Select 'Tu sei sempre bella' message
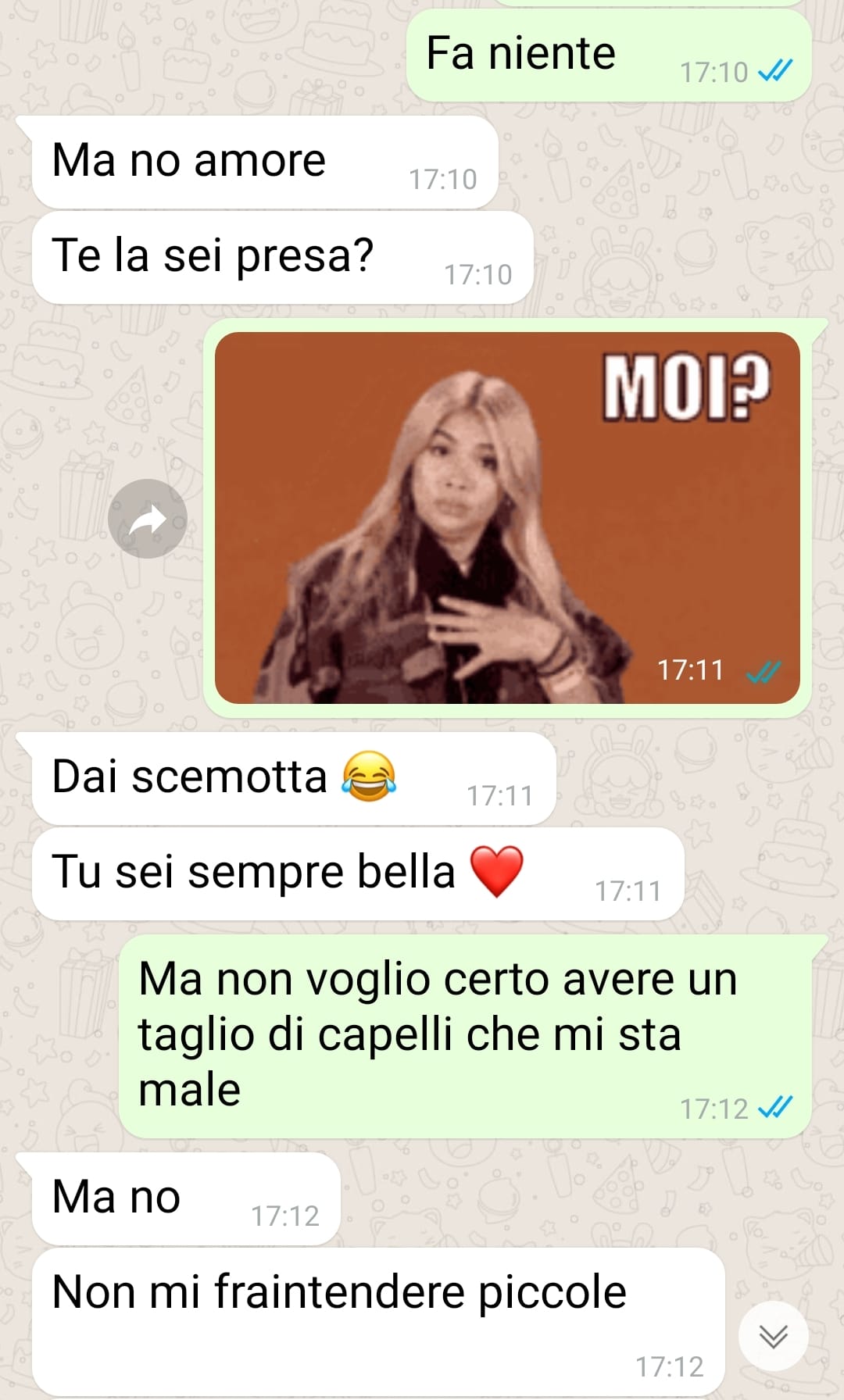This screenshot has height=1400, width=844. tap(358, 873)
